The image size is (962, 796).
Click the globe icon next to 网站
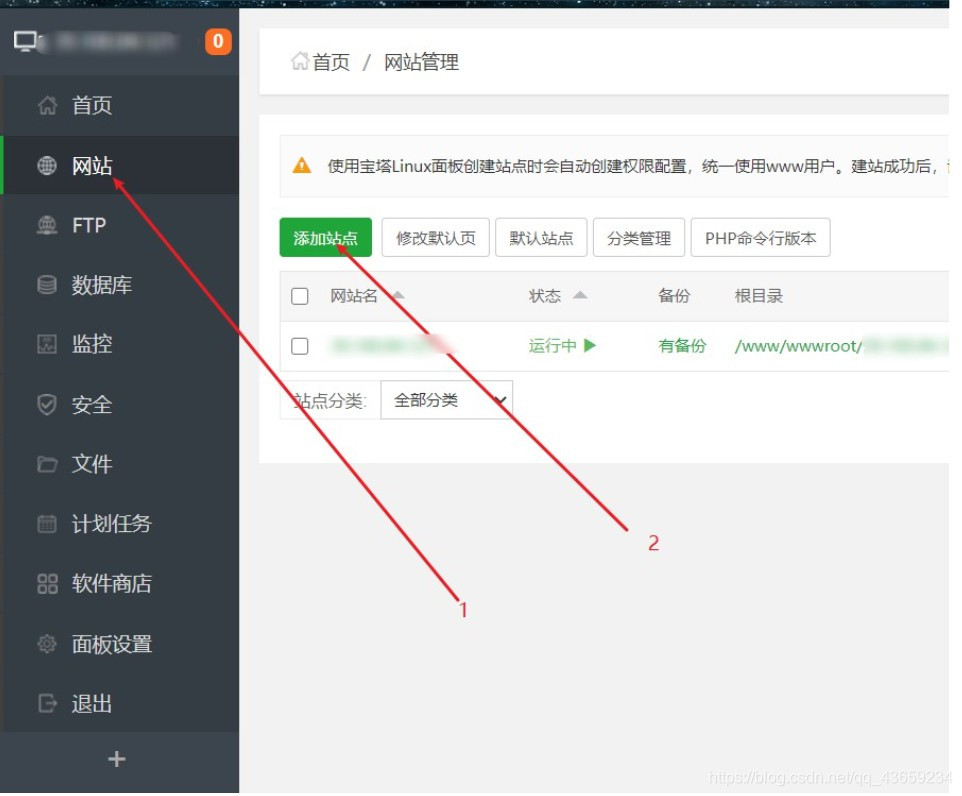tap(47, 165)
